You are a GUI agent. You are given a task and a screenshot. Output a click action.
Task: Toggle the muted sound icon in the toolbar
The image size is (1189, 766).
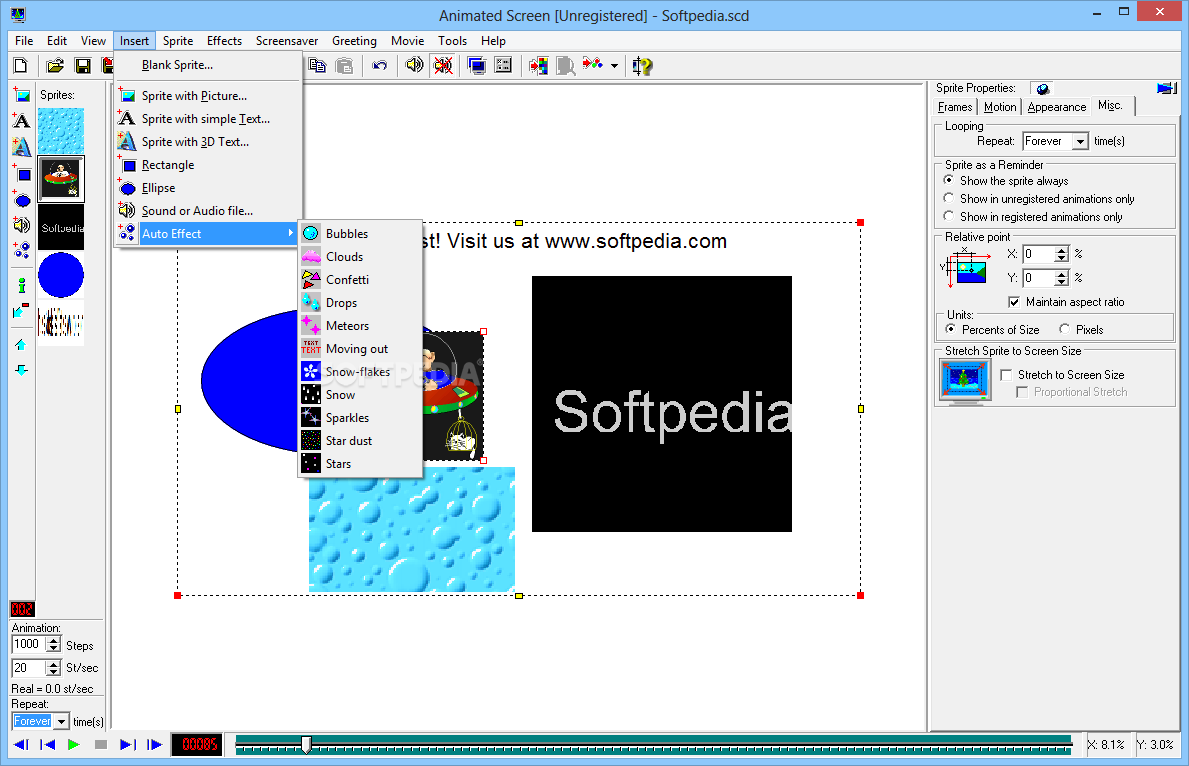[443, 66]
